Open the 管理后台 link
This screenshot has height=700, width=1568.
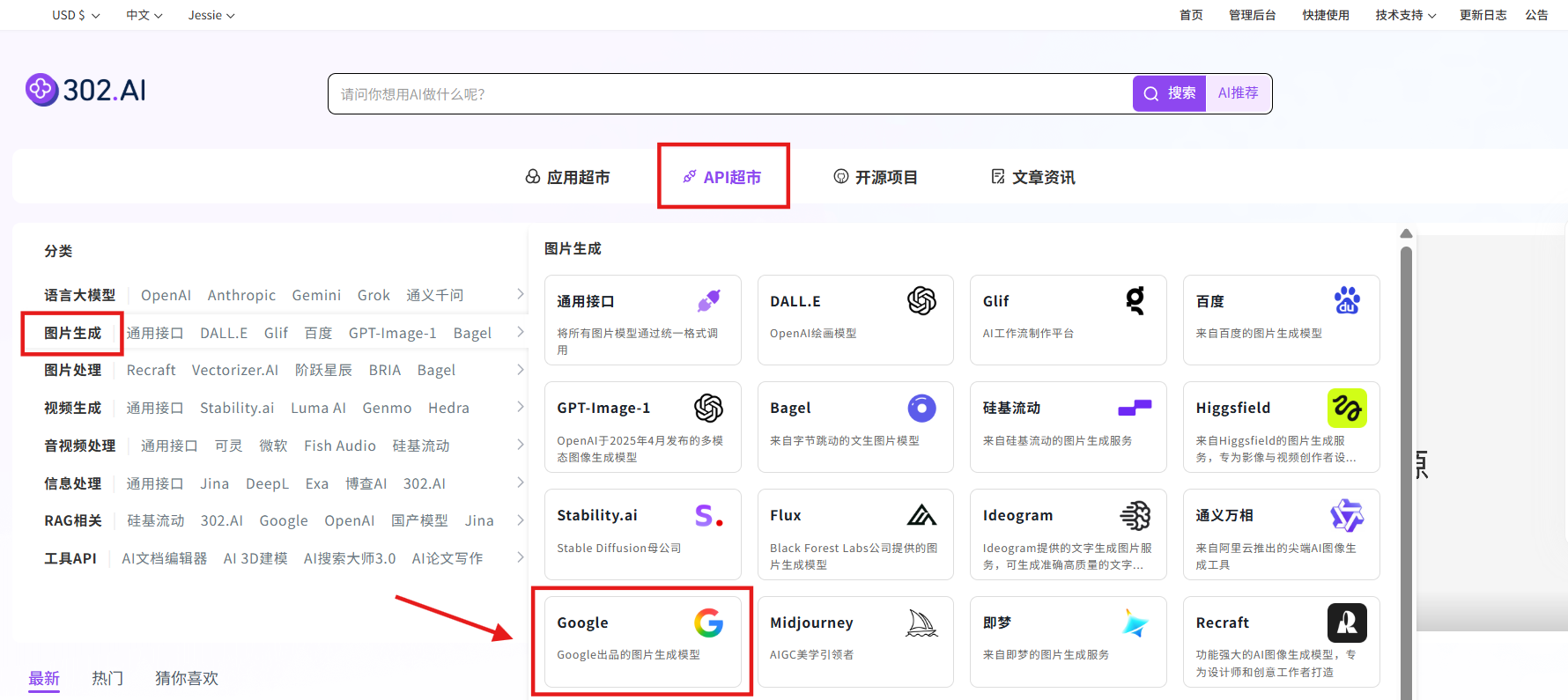point(1252,15)
